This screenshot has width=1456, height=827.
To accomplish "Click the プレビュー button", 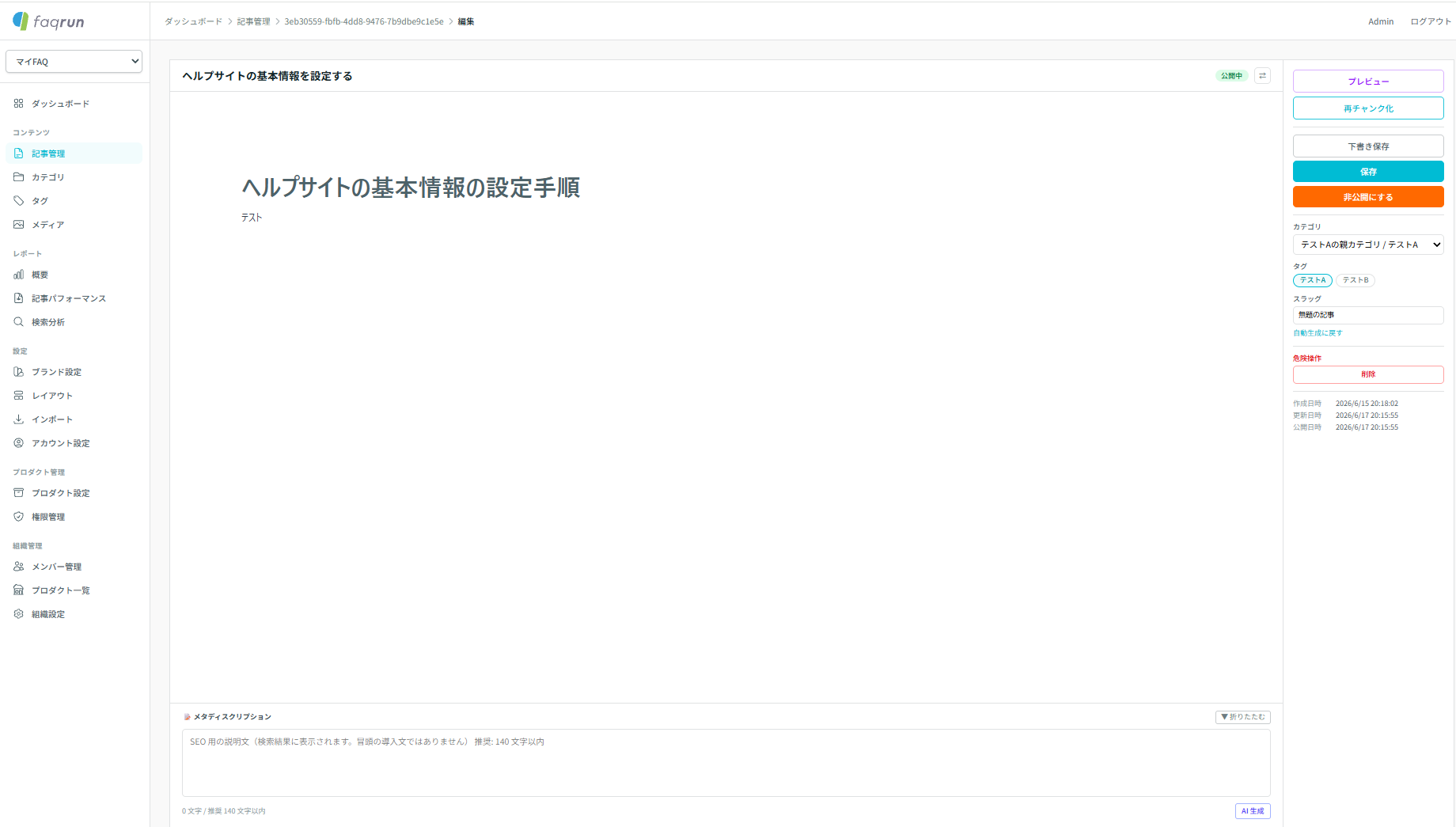I will click(x=1368, y=82).
